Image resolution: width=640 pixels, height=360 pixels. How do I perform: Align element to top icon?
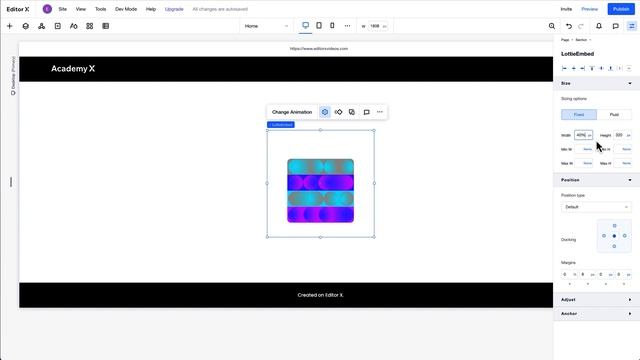coord(592,68)
